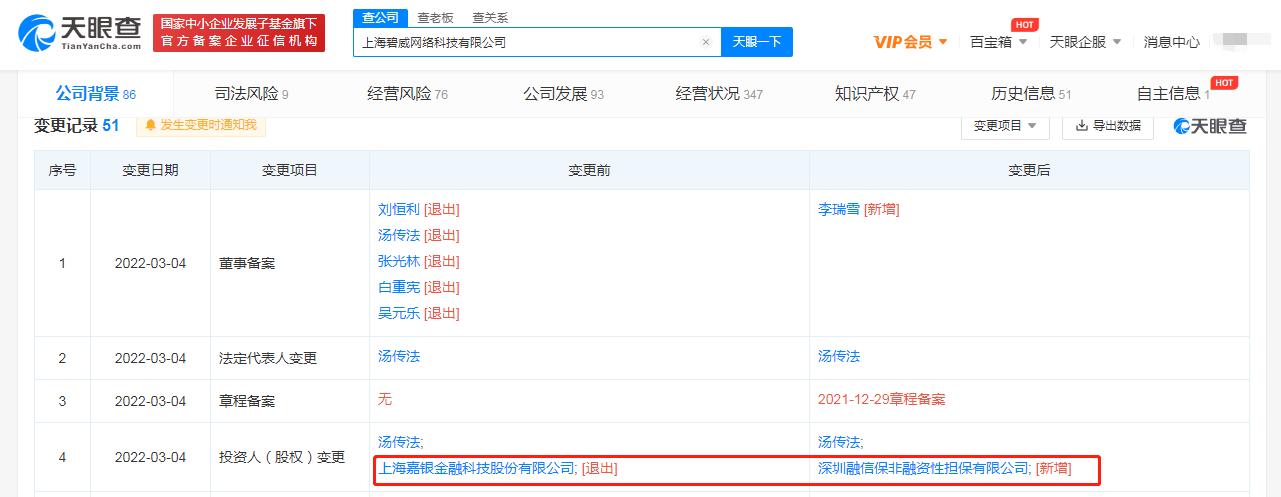Switch to the 公司背景 tab
This screenshot has width=1281, height=497.
[95, 94]
